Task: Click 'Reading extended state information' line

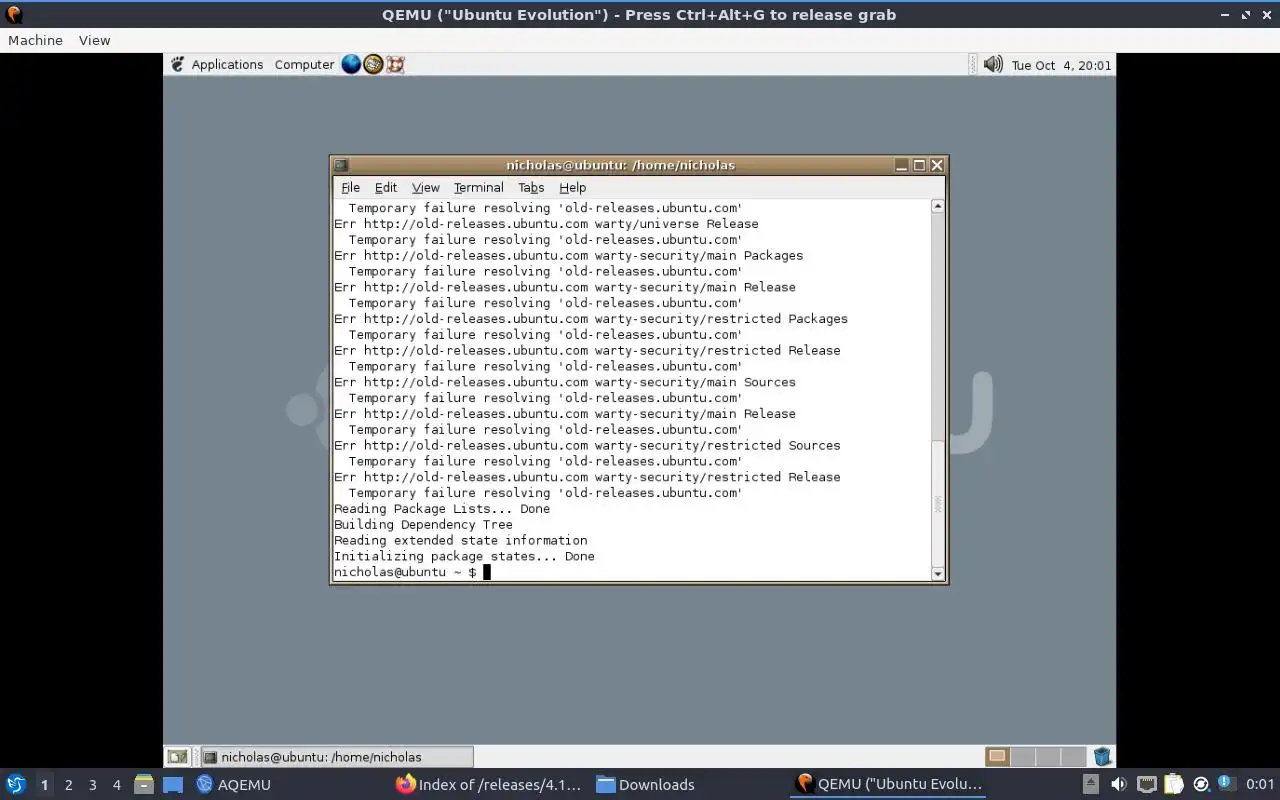Action: [461, 540]
